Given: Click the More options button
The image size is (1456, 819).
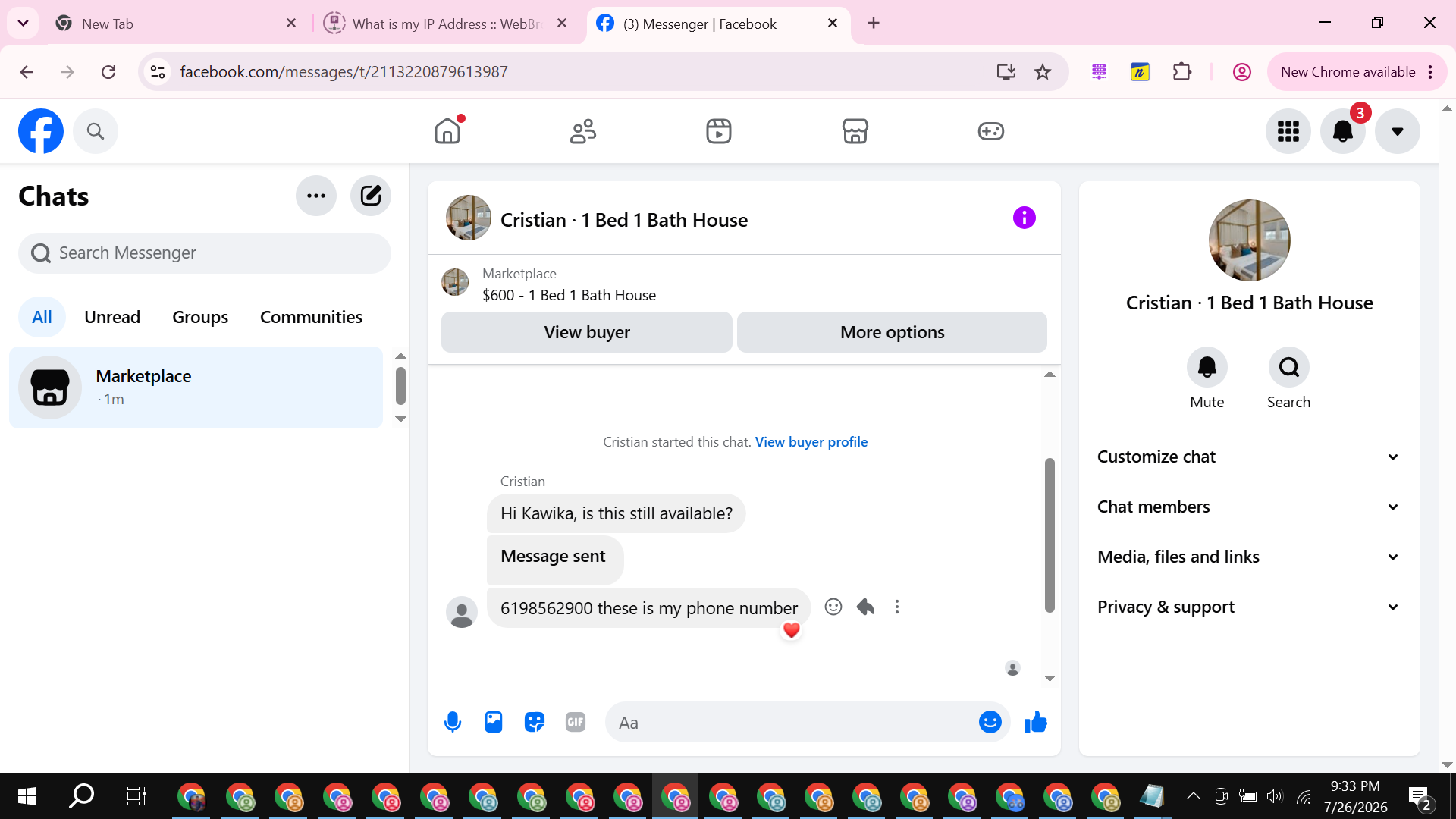Looking at the screenshot, I should pos(893,332).
